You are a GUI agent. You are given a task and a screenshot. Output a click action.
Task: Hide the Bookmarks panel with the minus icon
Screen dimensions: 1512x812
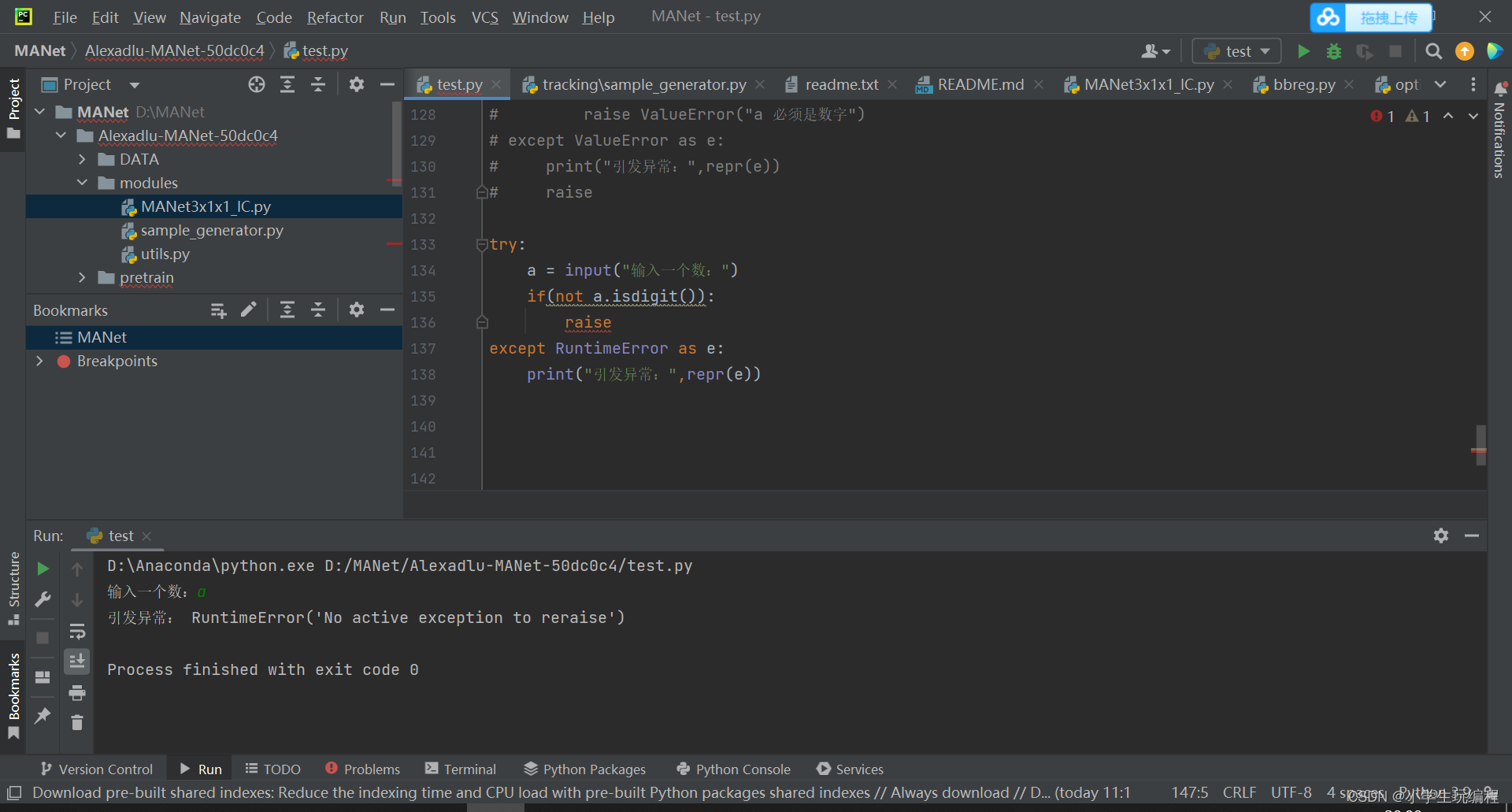click(x=387, y=310)
